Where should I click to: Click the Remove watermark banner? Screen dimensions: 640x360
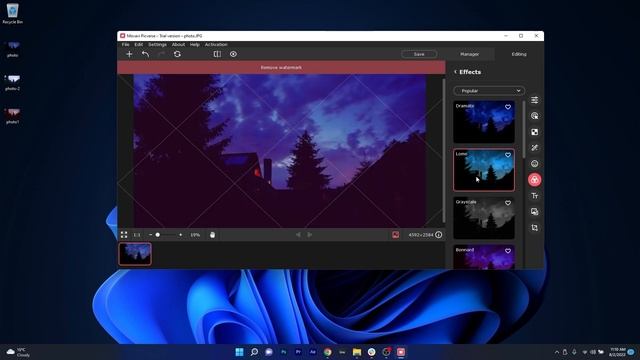[281, 67]
